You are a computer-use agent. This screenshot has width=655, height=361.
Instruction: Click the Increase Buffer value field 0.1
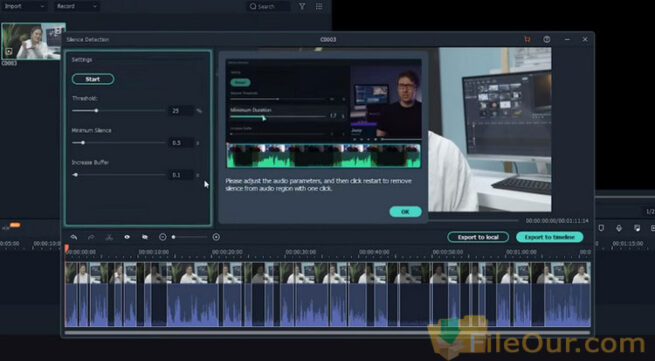(181, 175)
